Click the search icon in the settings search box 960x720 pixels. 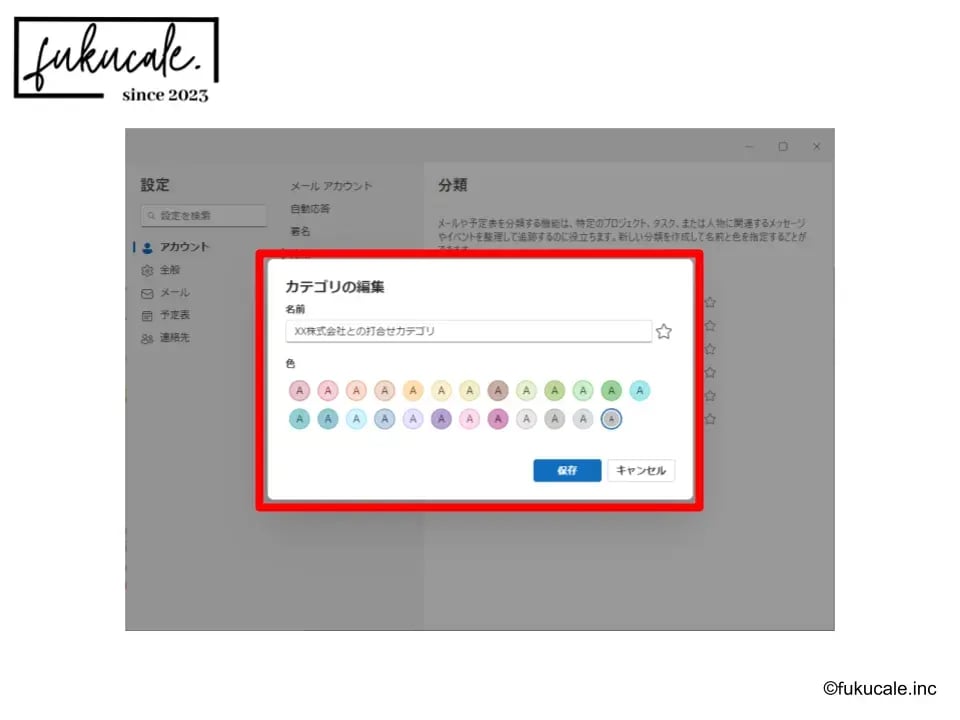tap(151, 216)
